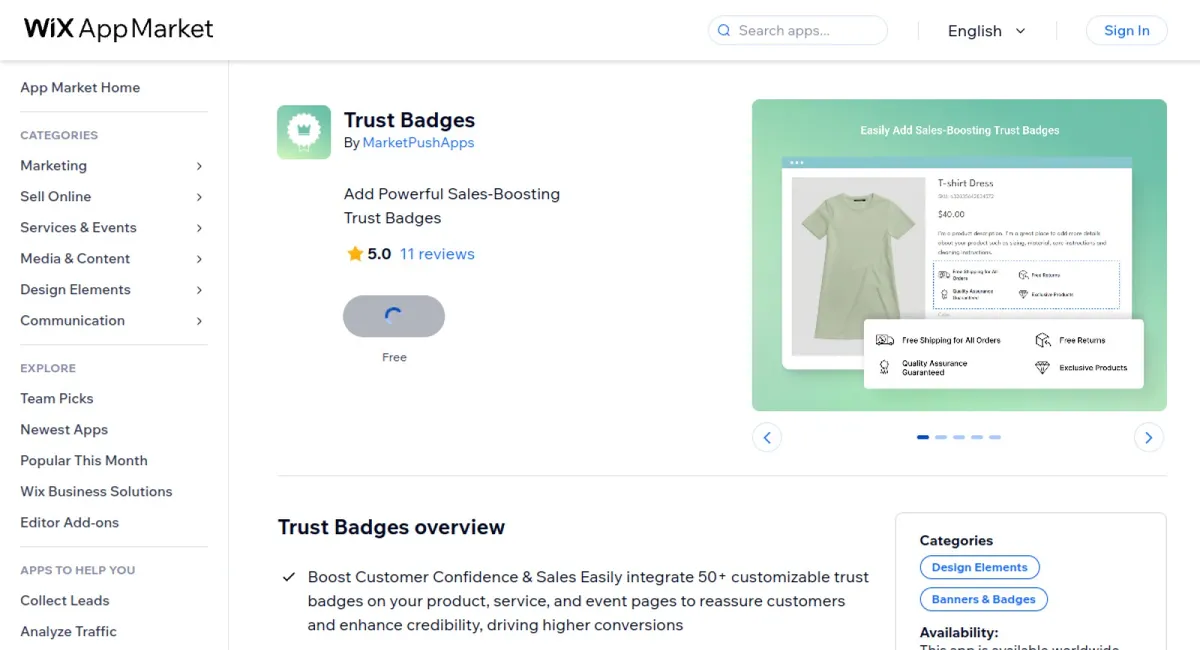
Task: Click the EXPLORE sidebar heading
Action: pos(48,368)
